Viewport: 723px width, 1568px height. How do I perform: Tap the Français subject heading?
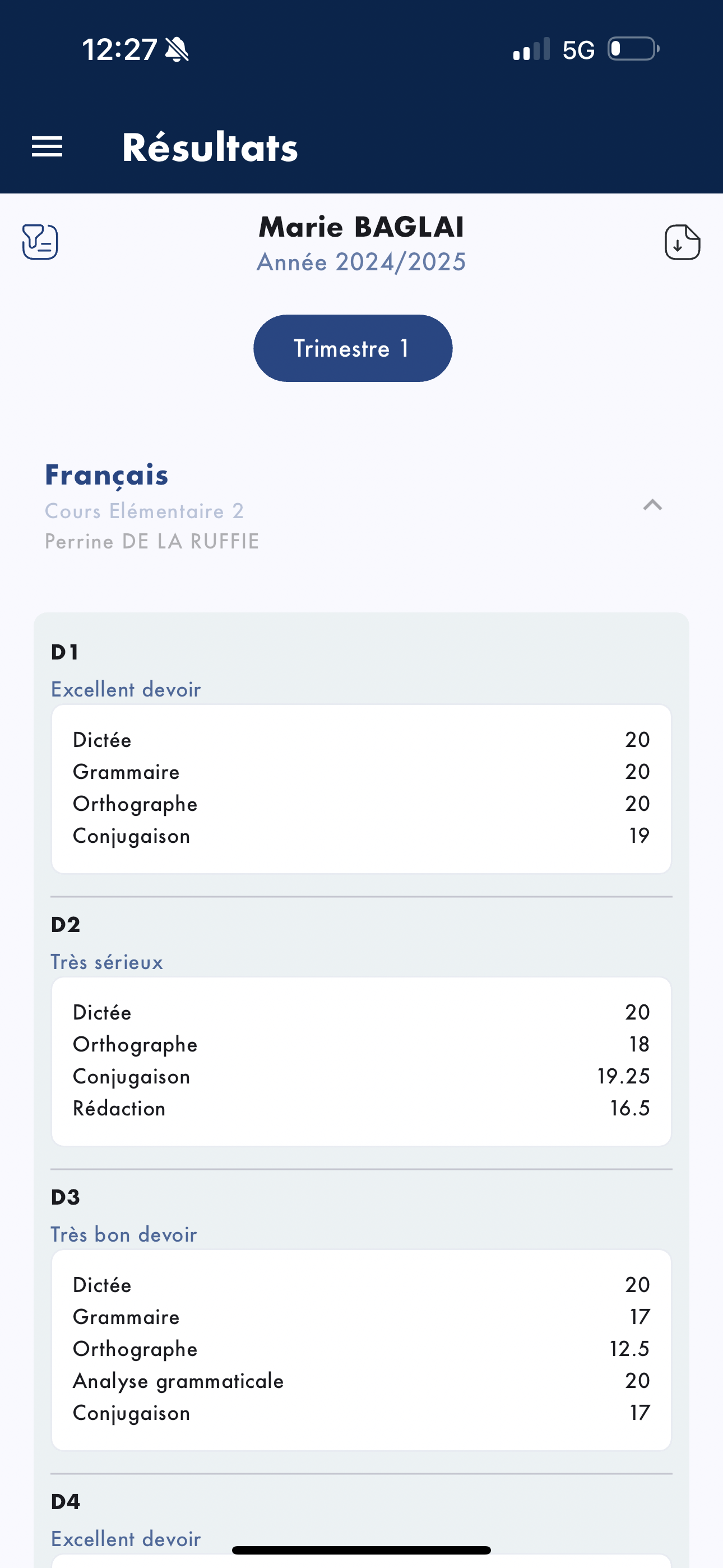click(106, 475)
